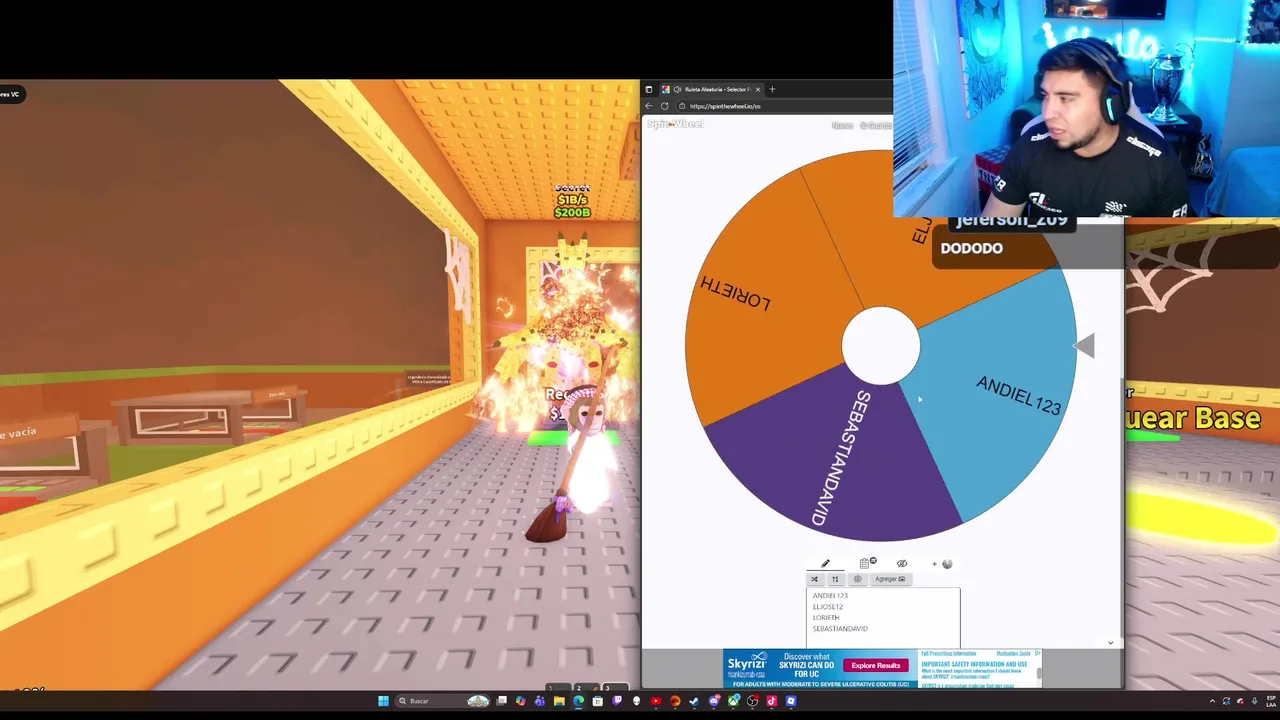Viewport: 1280px width, 720px height.
Task: Toggle the hide entries eye icon
Action: click(x=902, y=563)
